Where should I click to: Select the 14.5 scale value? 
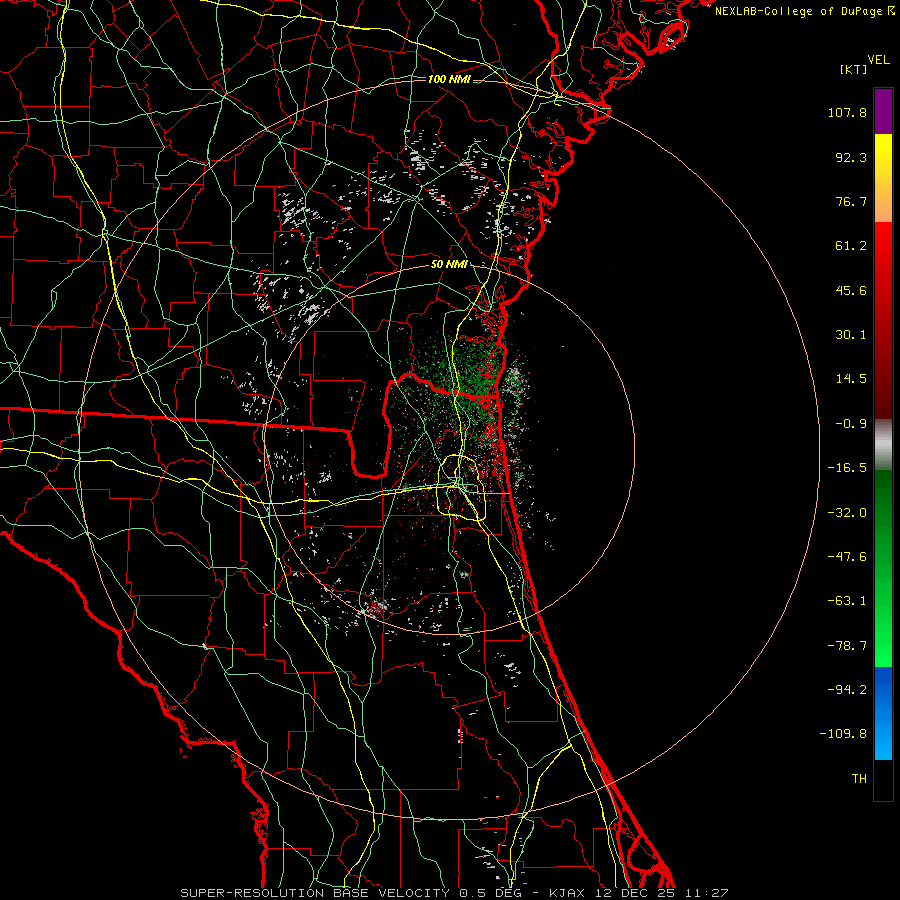click(x=851, y=379)
